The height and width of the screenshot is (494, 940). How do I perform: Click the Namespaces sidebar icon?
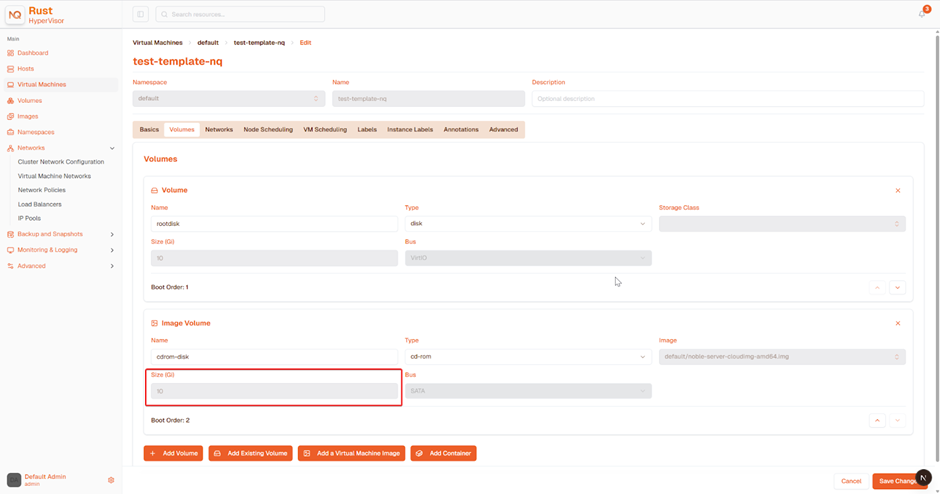[10, 132]
